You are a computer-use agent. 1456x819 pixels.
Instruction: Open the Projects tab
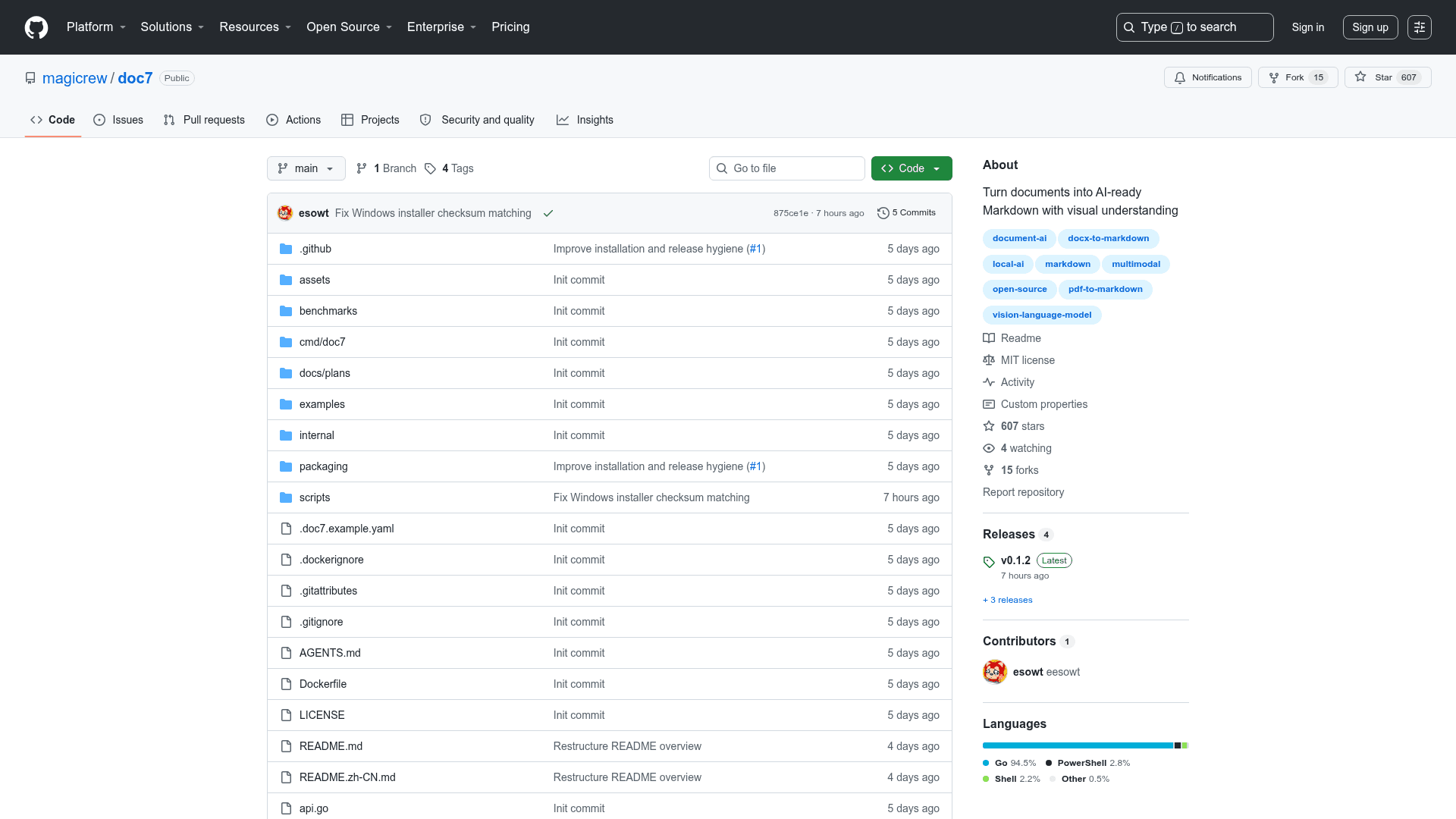click(x=370, y=120)
